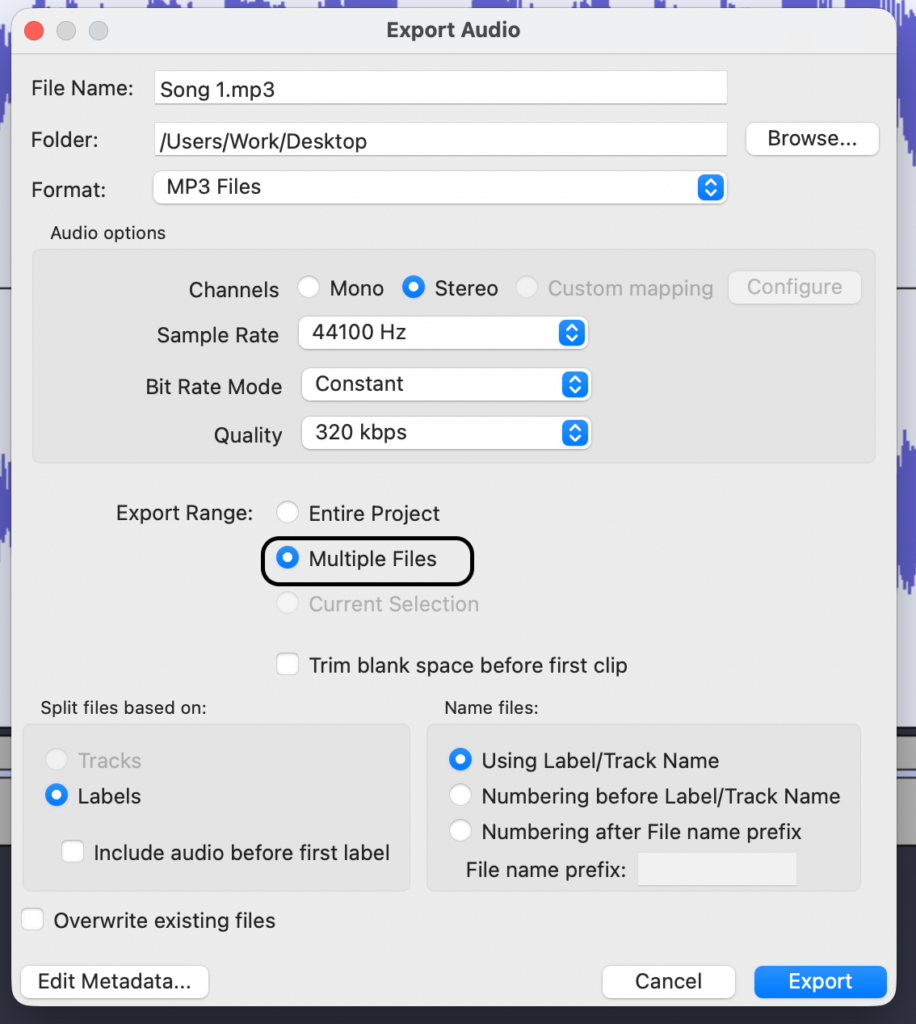This screenshot has width=916, height=1024.
Task: Choose Entire Project as export range
Action: pyautogui.click(x=288, y=513)
